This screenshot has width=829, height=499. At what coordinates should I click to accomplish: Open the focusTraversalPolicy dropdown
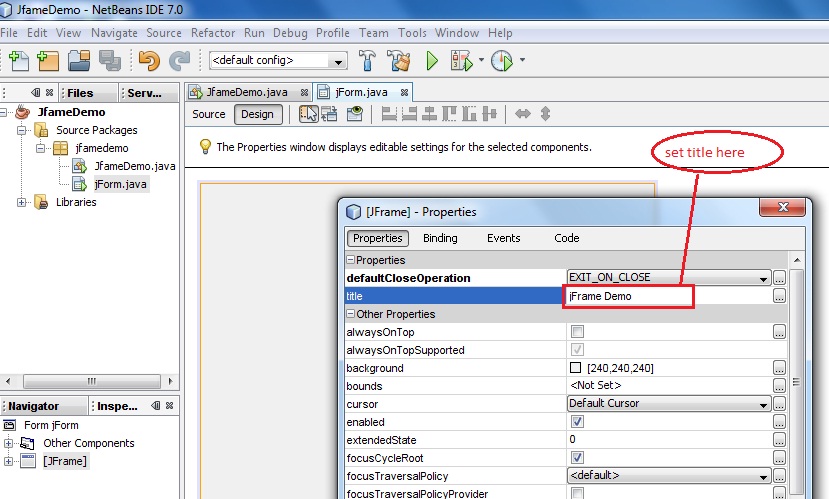point(763,476)
